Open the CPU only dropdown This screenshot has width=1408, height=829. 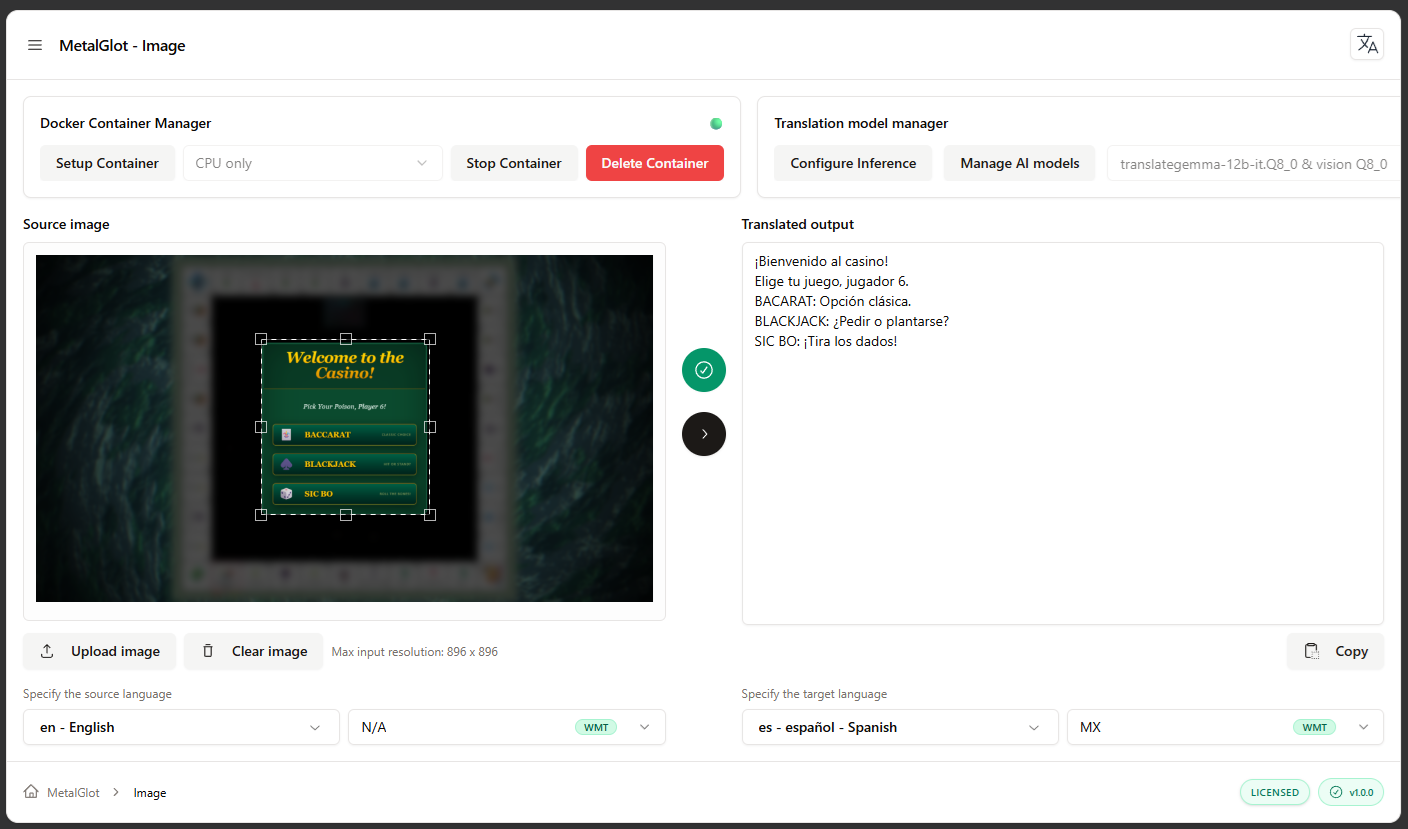(x=312, y=162)
